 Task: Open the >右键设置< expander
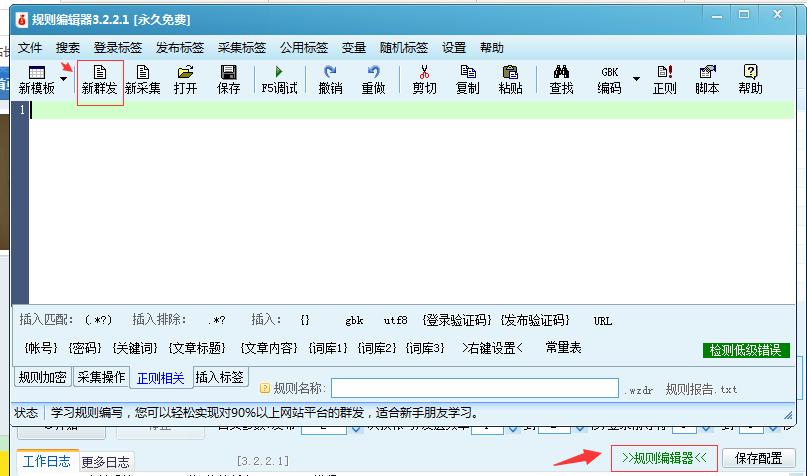492,348
